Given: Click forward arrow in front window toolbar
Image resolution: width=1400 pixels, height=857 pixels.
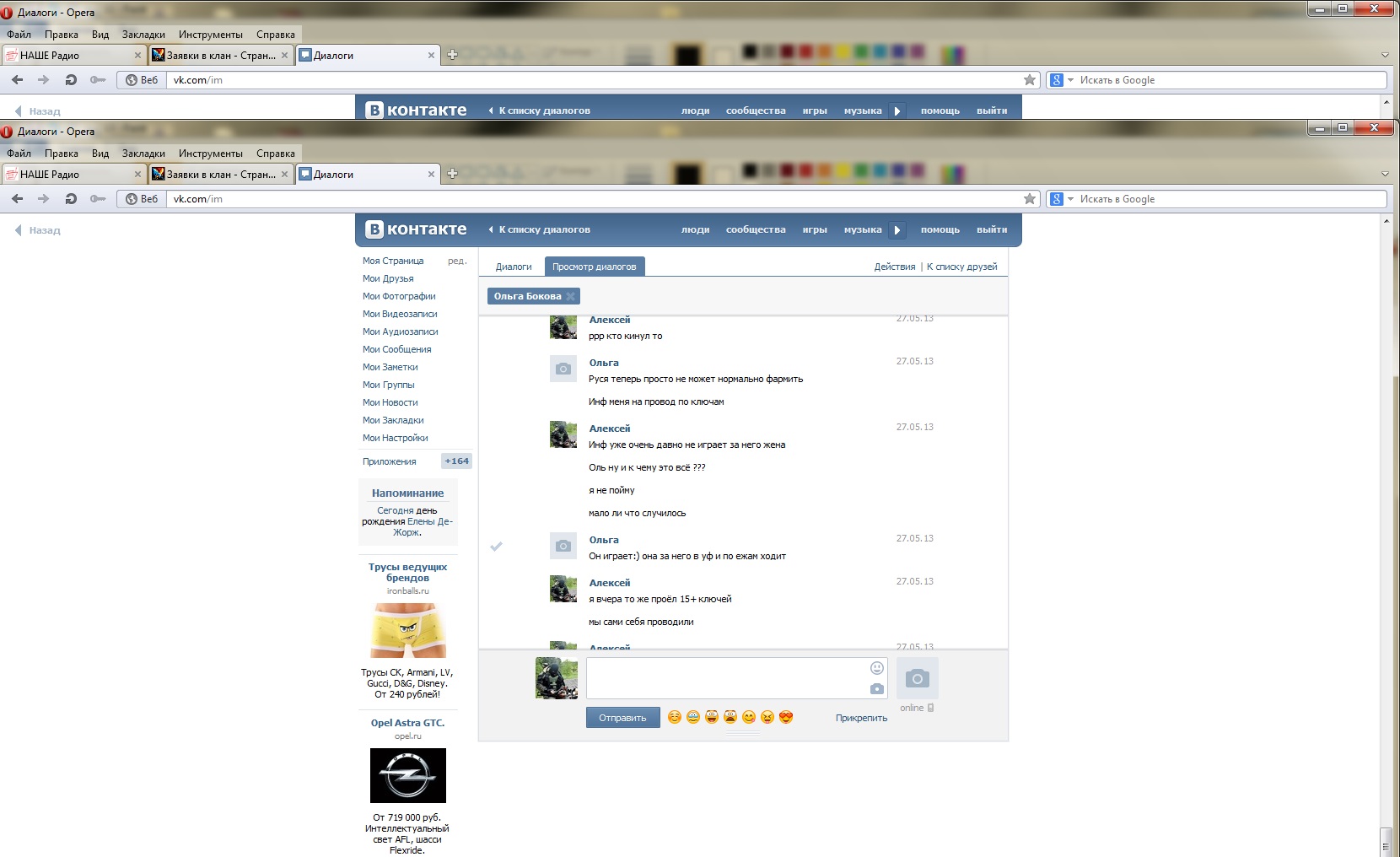Looking at the screenshot, I should [x=44, y=199].
